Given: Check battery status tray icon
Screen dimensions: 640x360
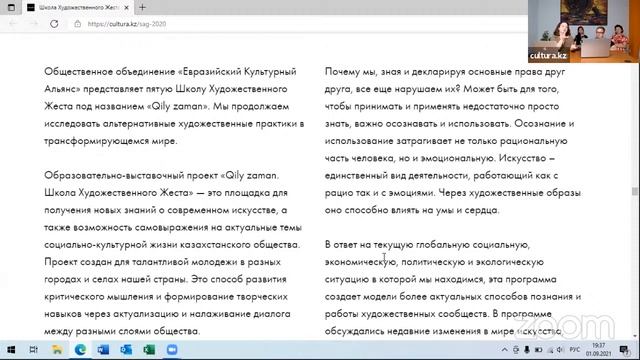Looking at the screenshot, I should (x=538, y=350).
